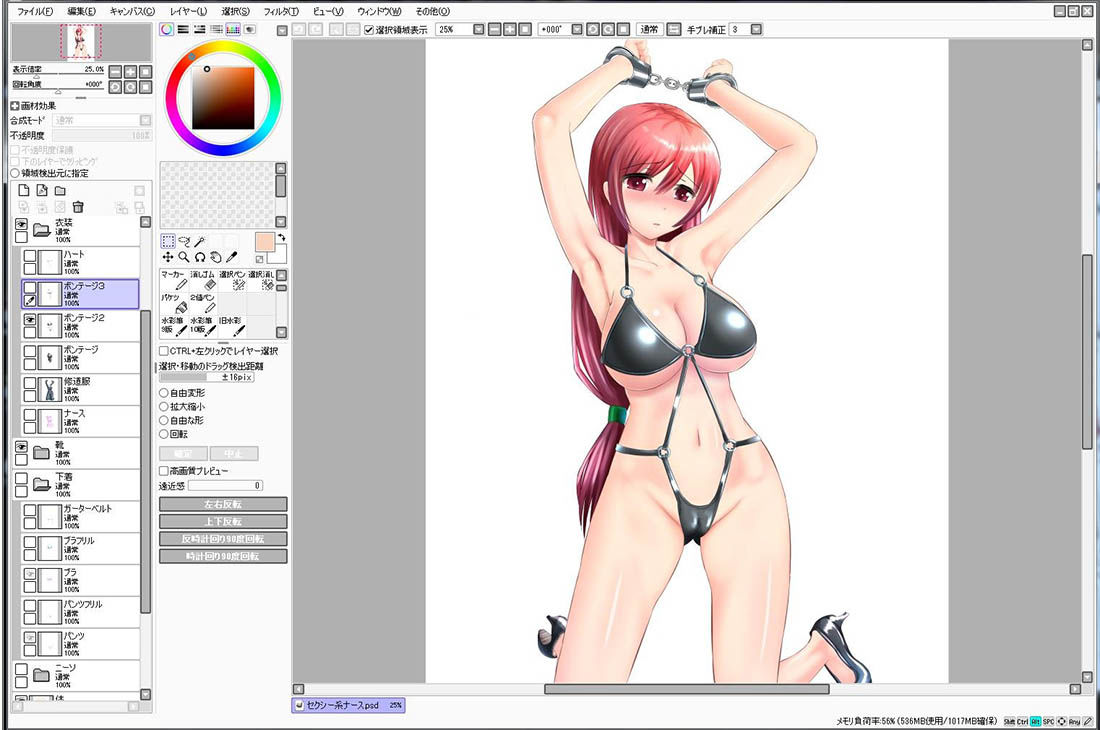Open the color wheel panel icon
This screenshot has height=730, width=1100.
166,29
